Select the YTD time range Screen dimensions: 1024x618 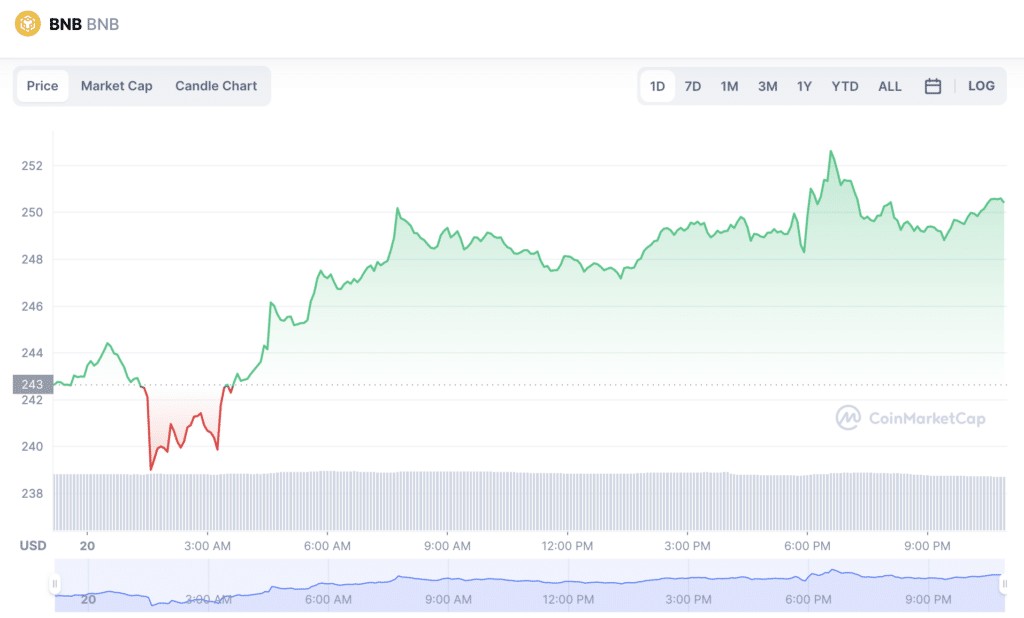pos(844,86)
